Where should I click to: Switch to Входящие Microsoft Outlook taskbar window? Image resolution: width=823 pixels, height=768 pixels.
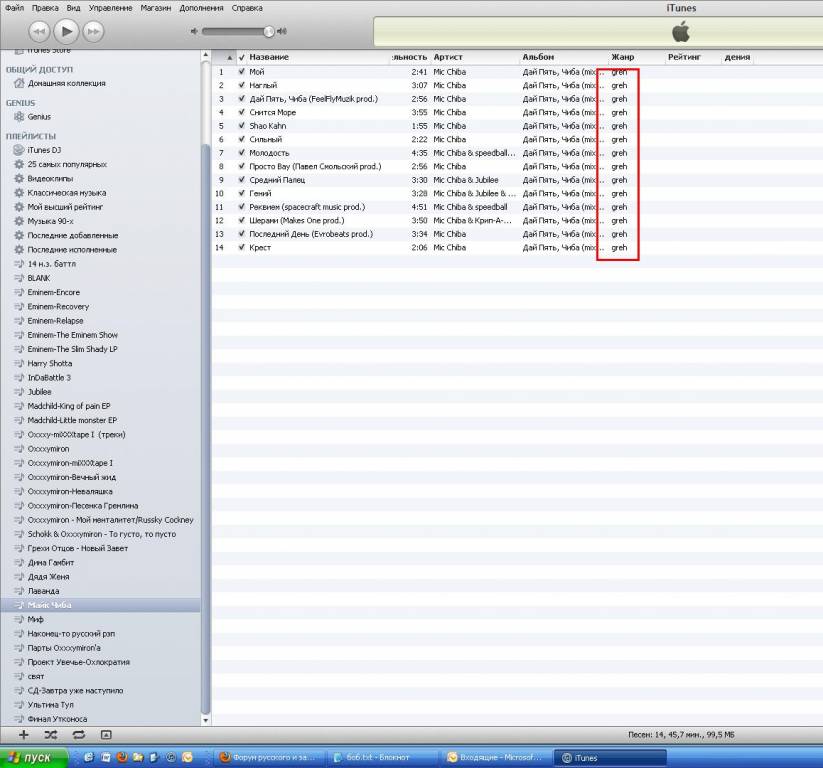pyautogui.click(x=494, y=758)
